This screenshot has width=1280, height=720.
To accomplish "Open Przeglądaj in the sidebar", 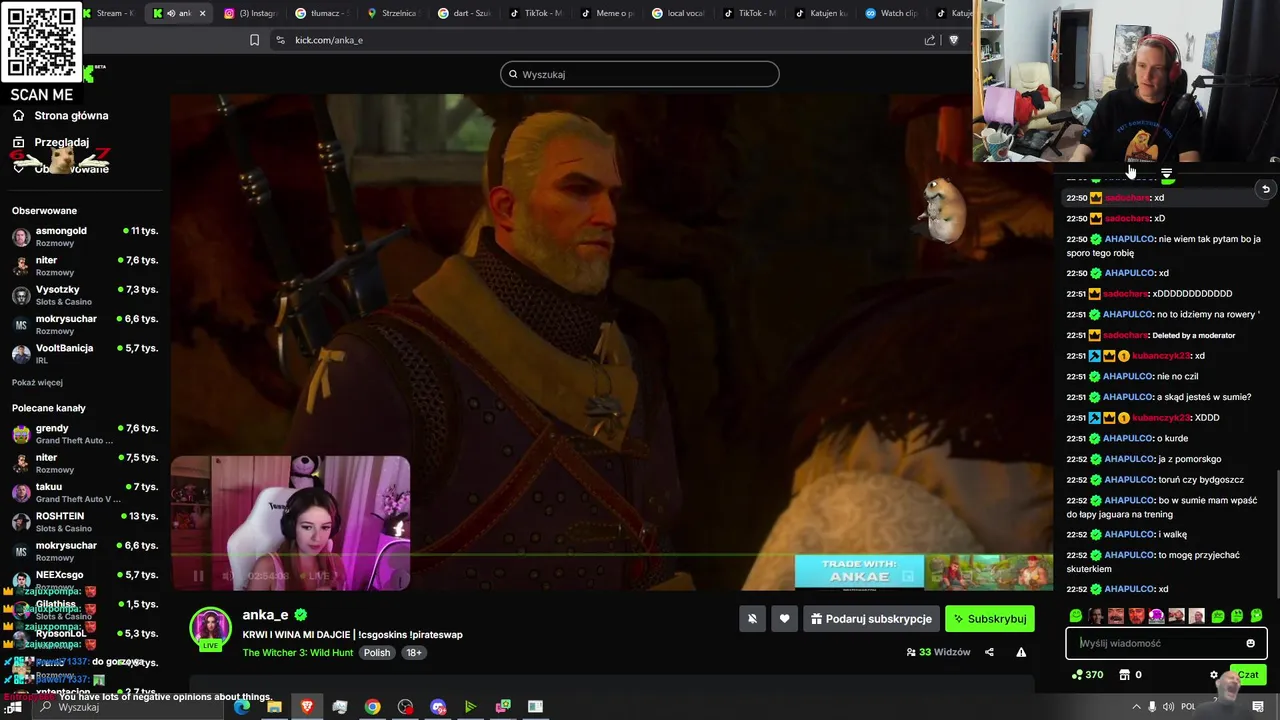I will click(x=50, y=142).
